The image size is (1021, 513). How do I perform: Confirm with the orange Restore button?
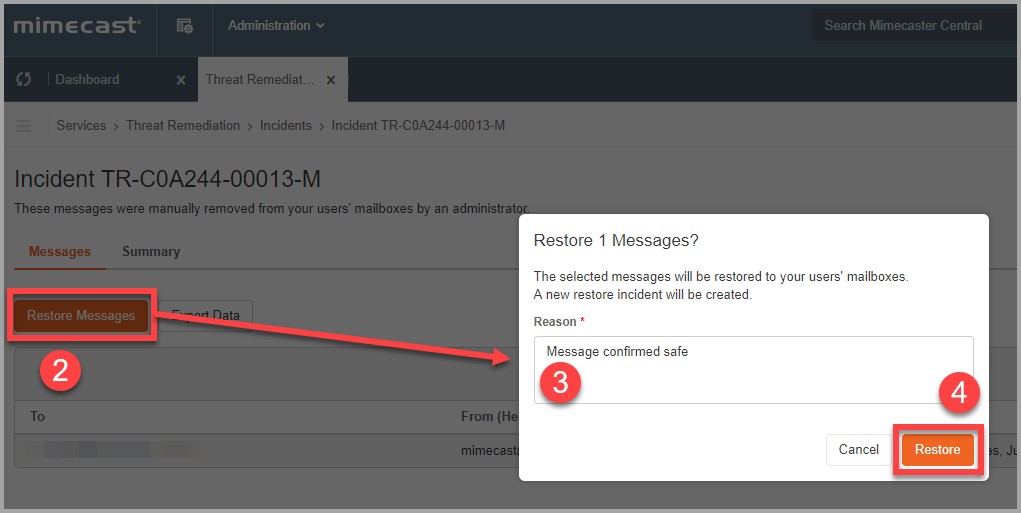[x=937, y=450]
